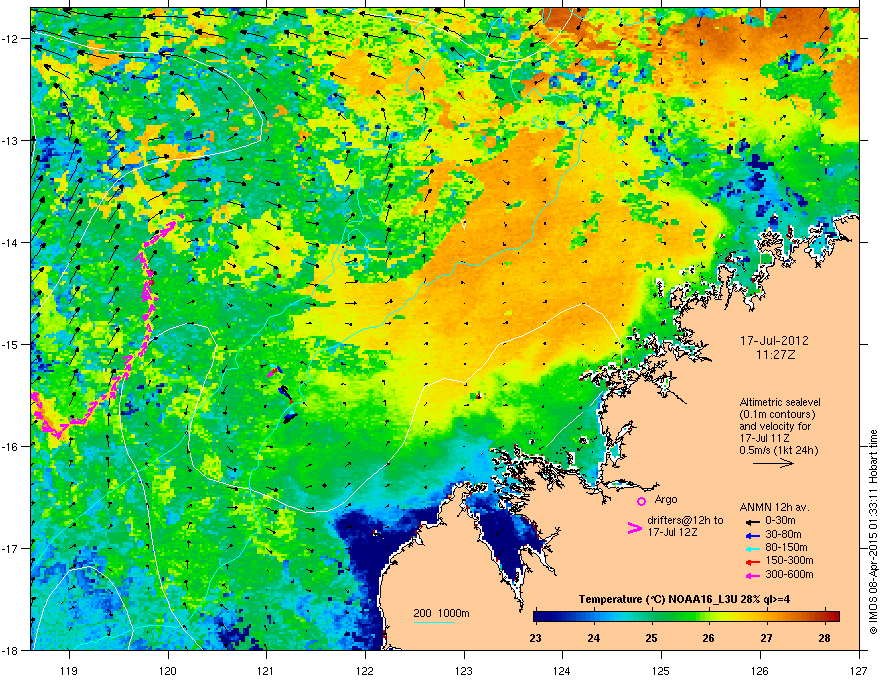
Task: Click the time label 11:27Z
Action: click(775, 355)
